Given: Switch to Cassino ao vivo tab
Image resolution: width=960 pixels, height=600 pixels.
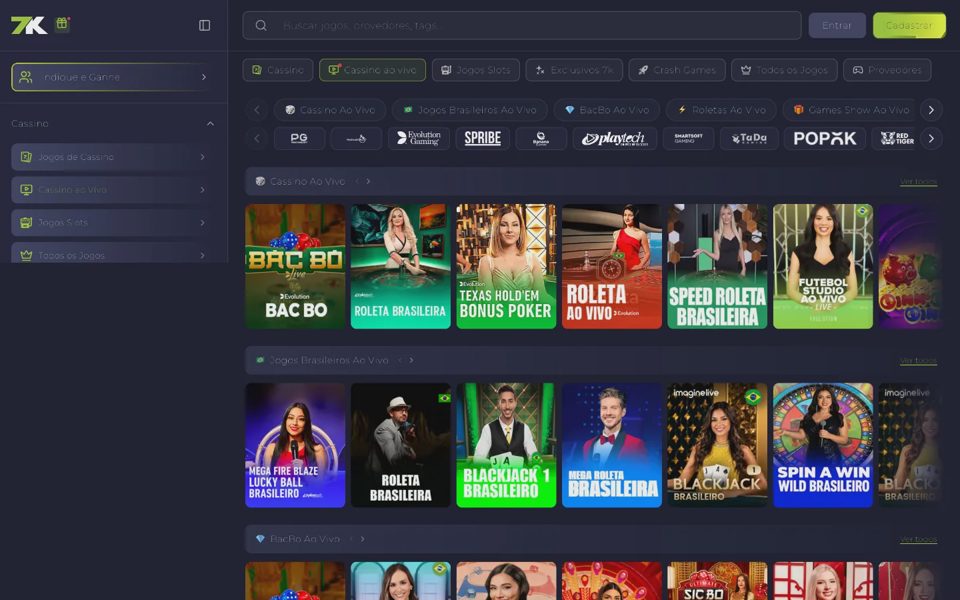Looking at the screenshot, I should (x=372, y=70).
